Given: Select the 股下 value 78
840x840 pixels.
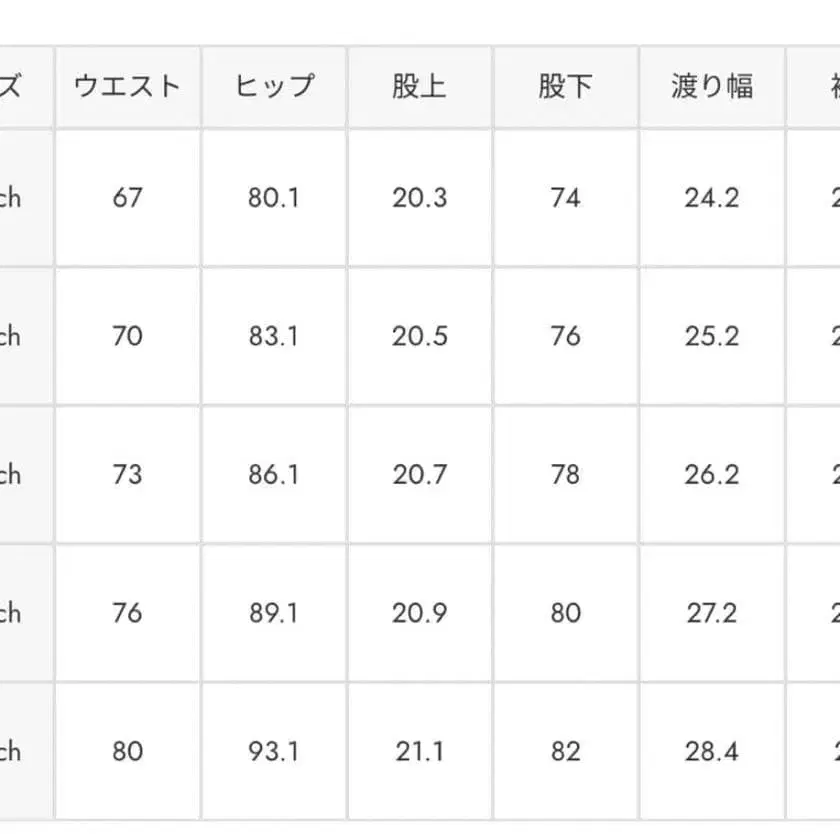Looking at the screenshot, I should click(565, 474).
